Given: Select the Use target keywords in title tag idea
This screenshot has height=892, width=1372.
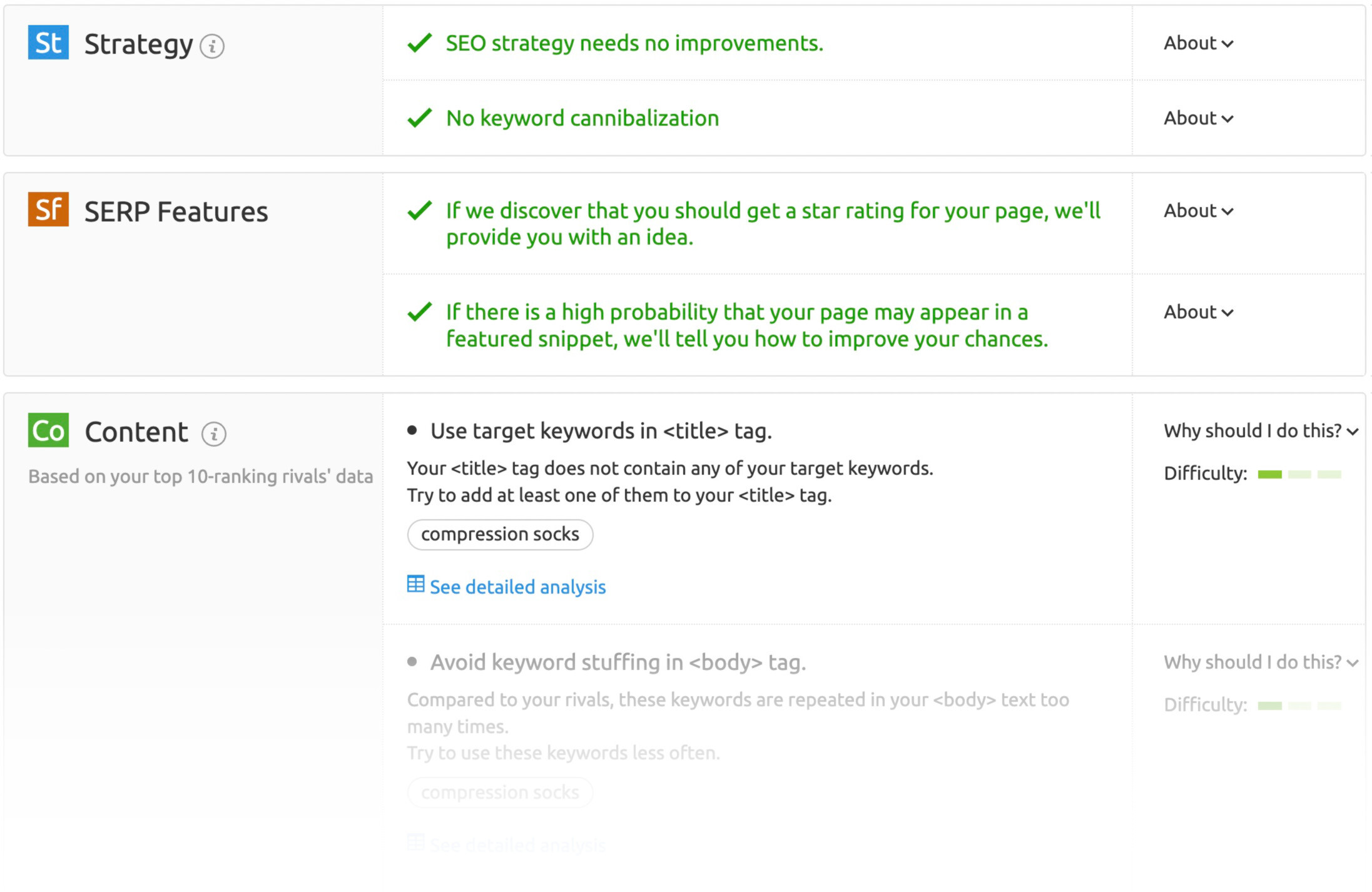Looking at the screenshot, I should (x=601, y=431).
